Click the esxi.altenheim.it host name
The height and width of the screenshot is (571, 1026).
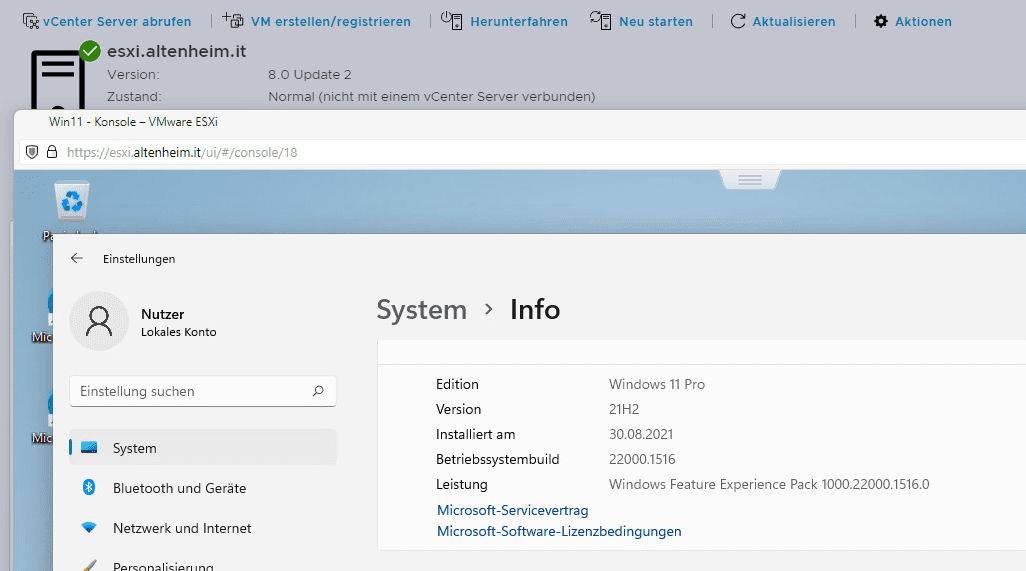tap(177, 51)
